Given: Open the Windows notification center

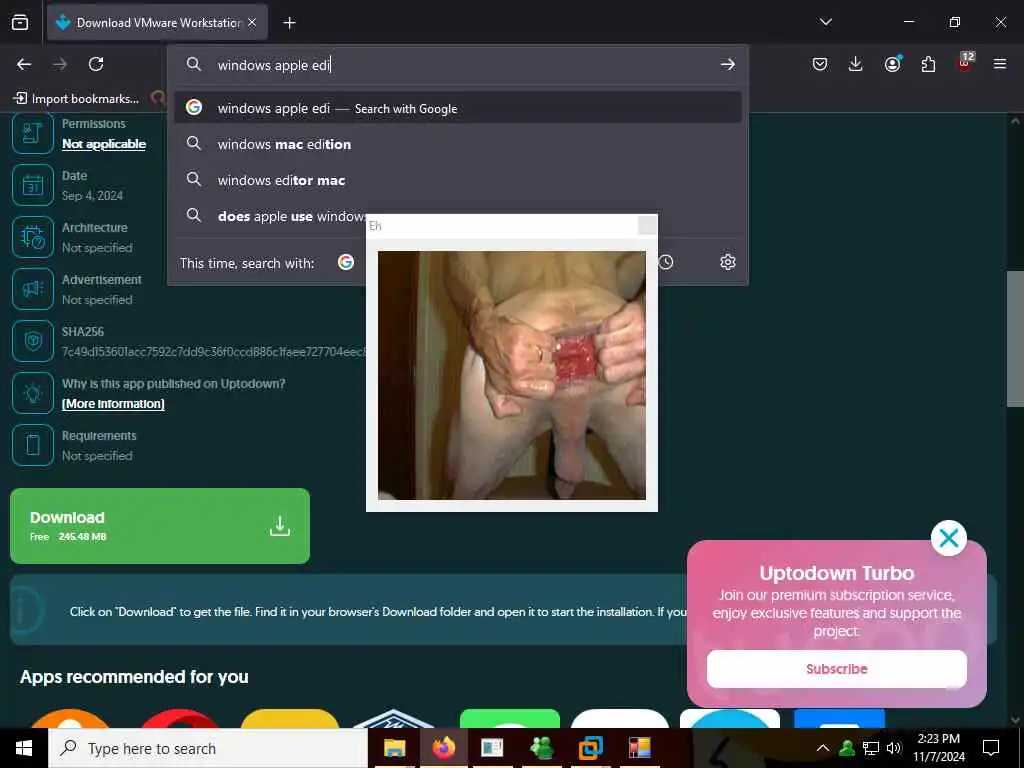Looking at the screenshot, I should [x=991, y=748].
